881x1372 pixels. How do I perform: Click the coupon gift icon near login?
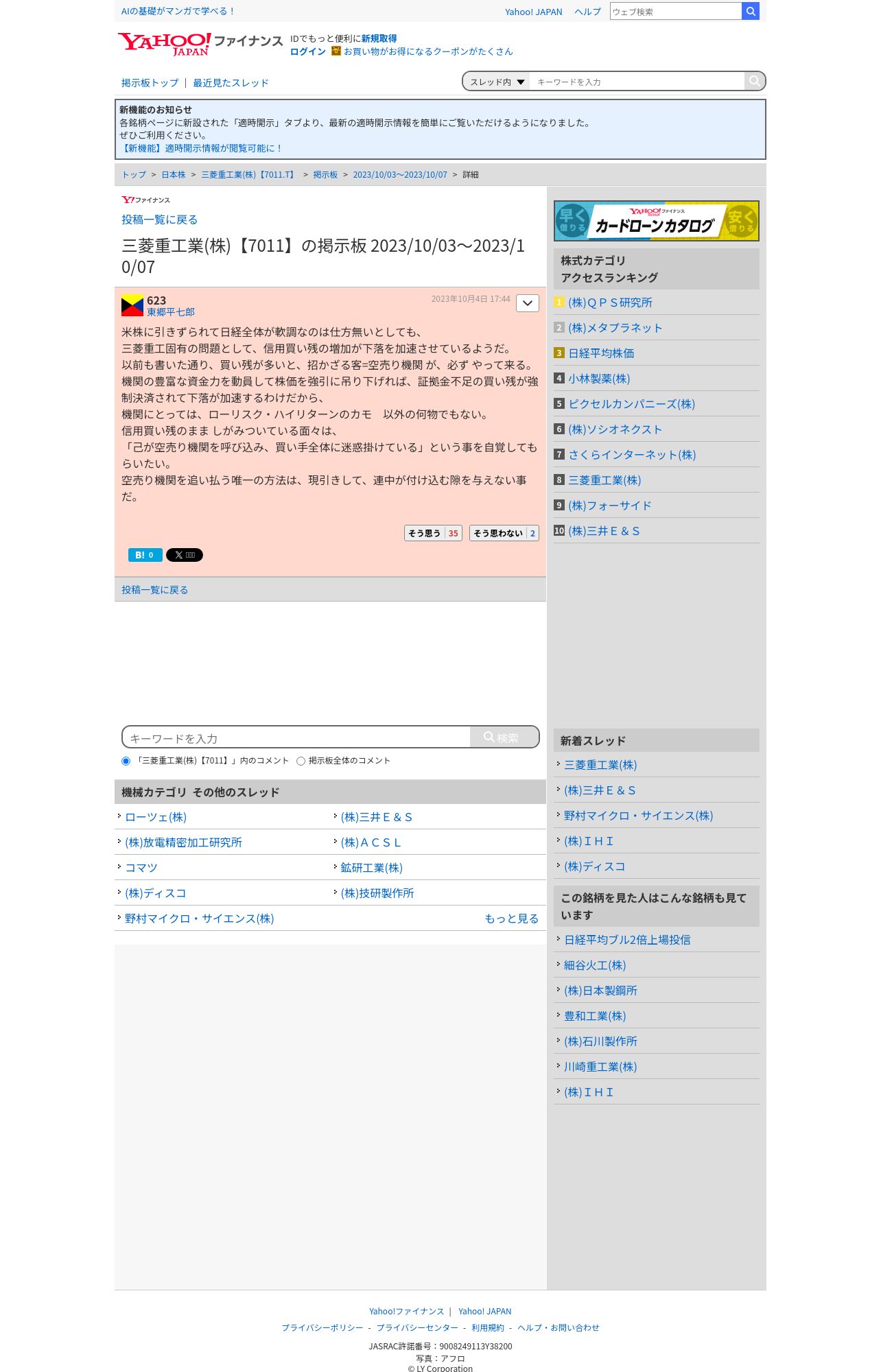coord(336,51)
